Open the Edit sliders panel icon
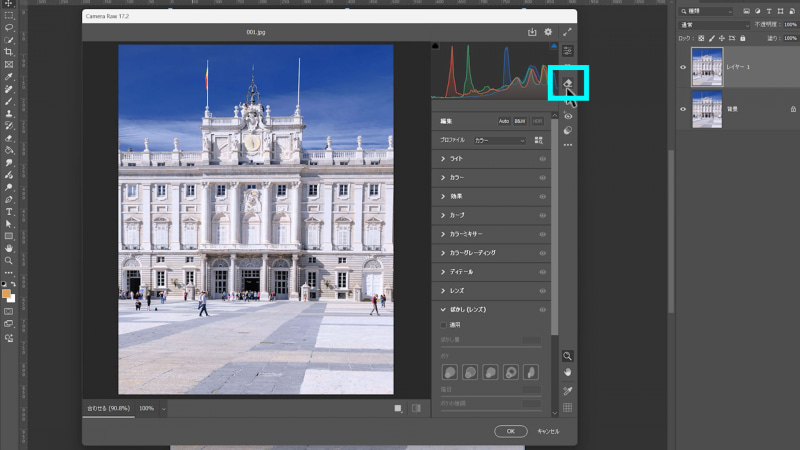The image size is (800, 450). 568,51
